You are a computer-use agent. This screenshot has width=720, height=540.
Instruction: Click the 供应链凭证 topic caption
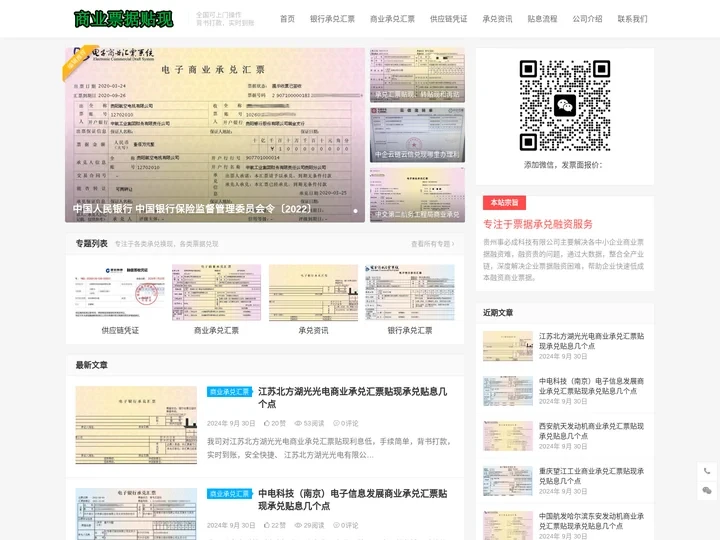120,330
